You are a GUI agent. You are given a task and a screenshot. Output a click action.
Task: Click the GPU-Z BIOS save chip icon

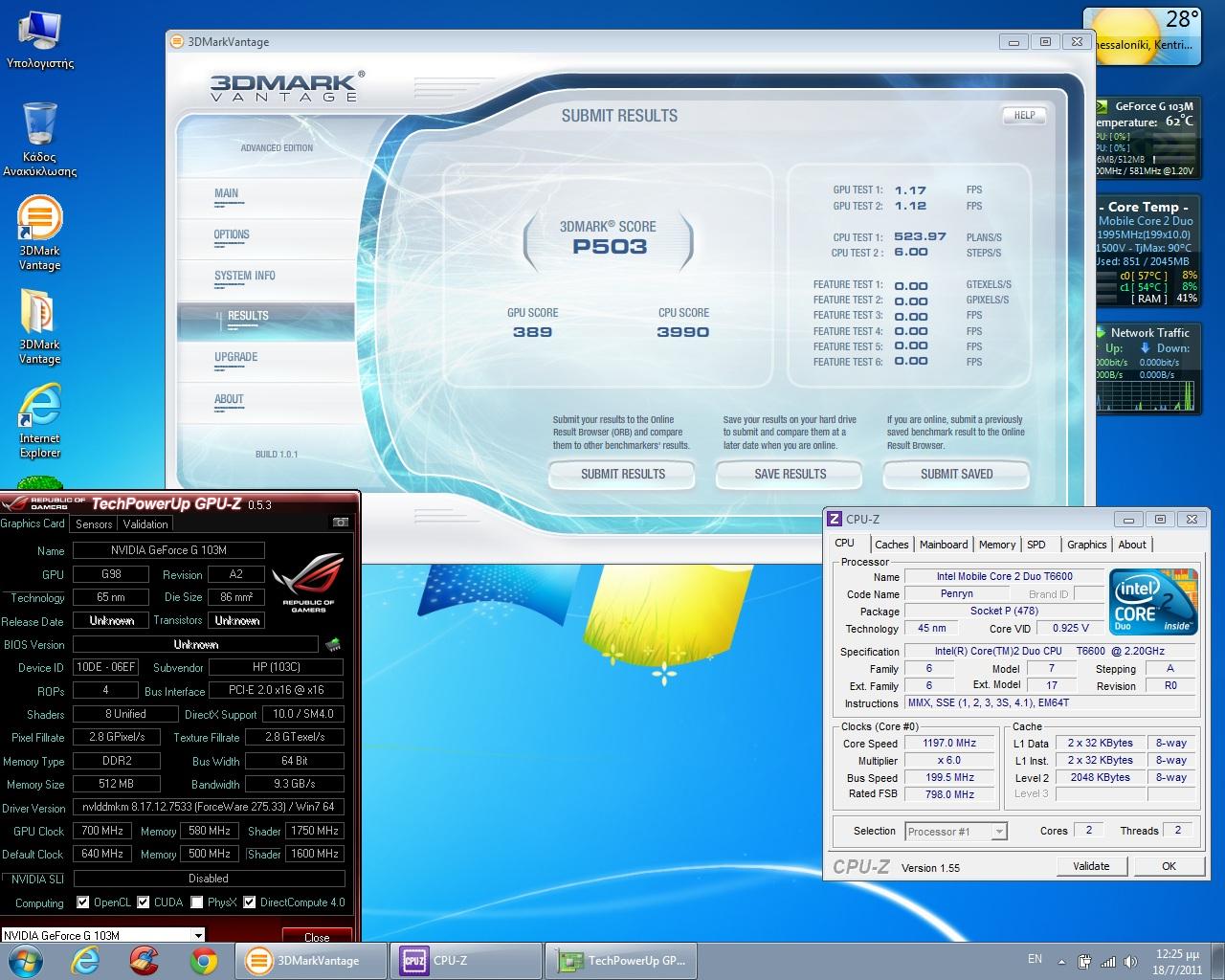click(333, 645)
